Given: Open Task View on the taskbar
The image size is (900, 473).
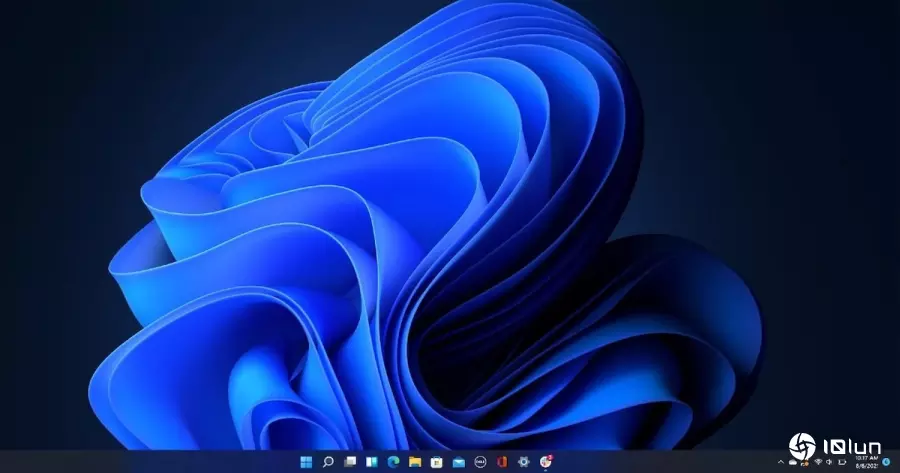Looking at the screenshot, I should (350, 462).
